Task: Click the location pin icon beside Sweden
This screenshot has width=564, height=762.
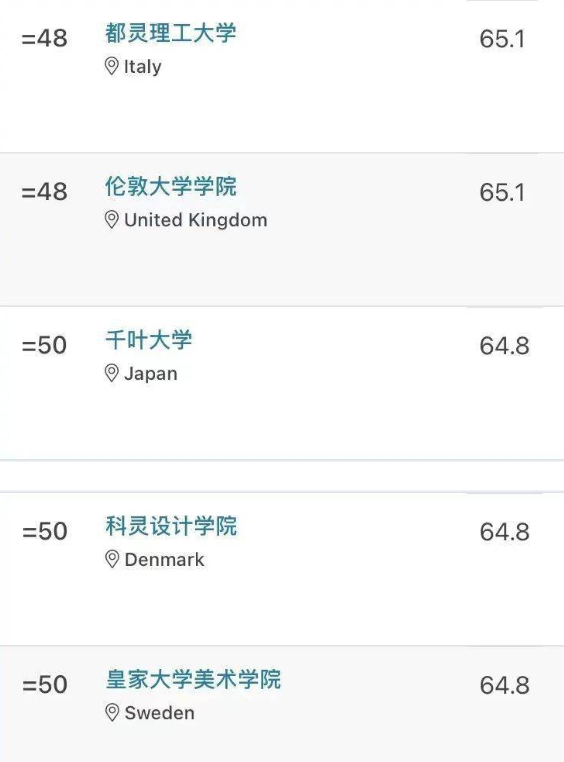Action: [112, 713]
